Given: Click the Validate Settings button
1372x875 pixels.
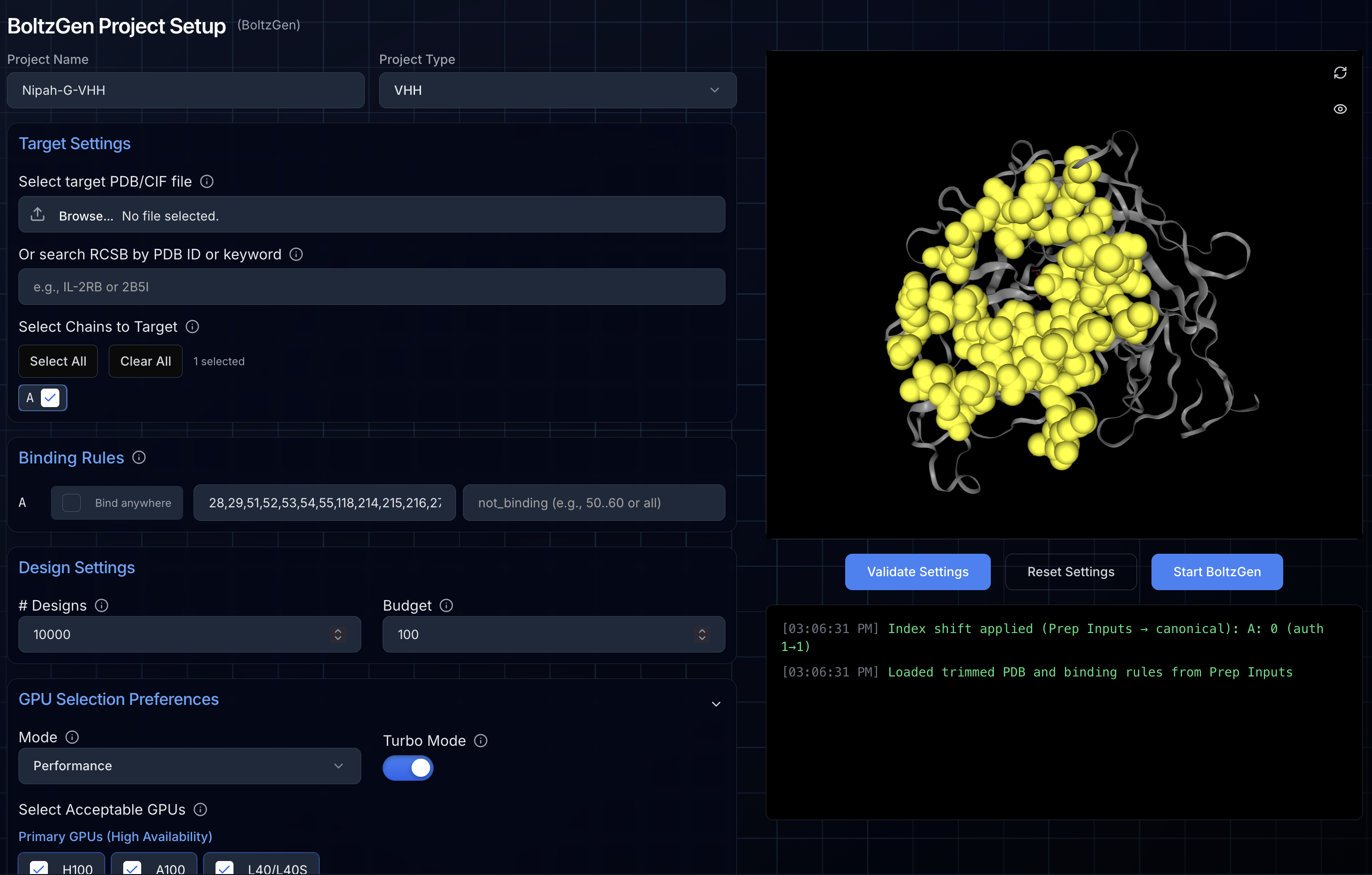Looking at the screenshot, I should (x=917, y=571).
